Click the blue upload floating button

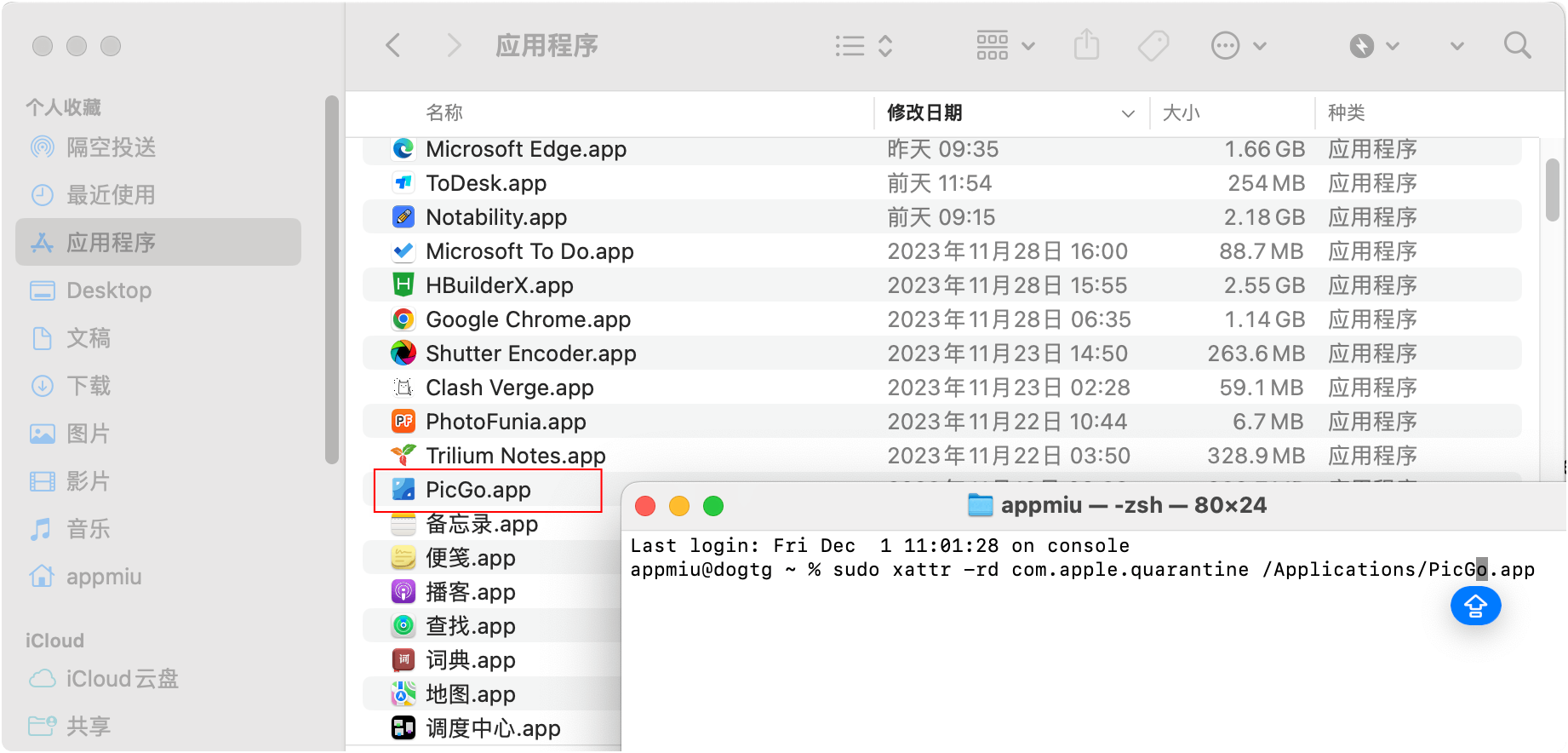[x=1475, y=606]
